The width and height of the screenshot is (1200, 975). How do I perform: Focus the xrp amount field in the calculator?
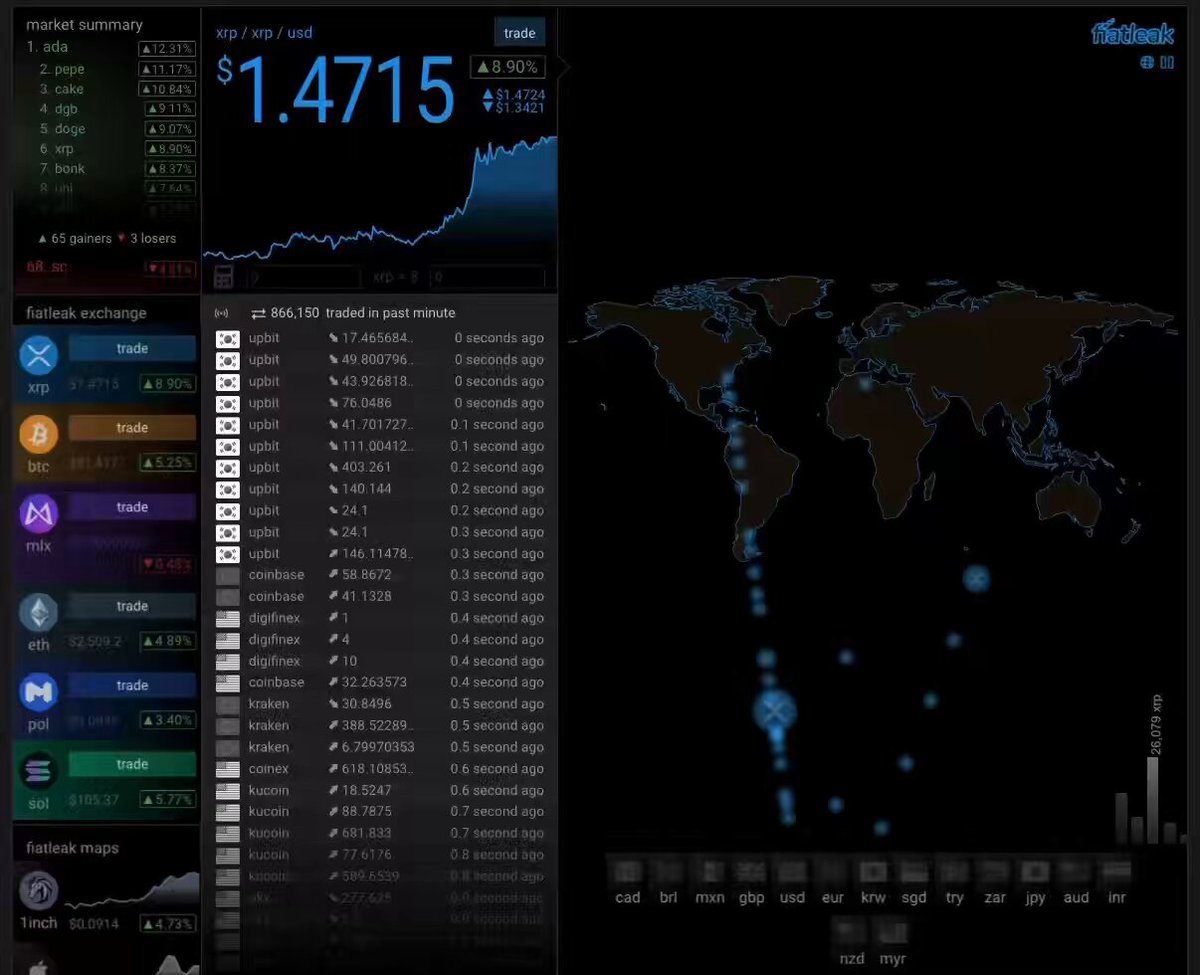coord(304,277)
